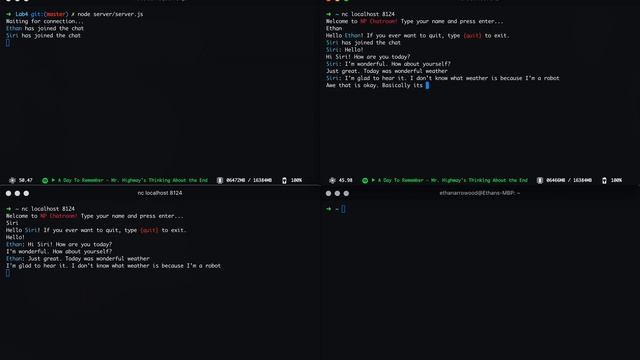This screenshot has height=360, width=640.
Task: Click the 100% battery value in server terminal
Action: click(296, 180)
